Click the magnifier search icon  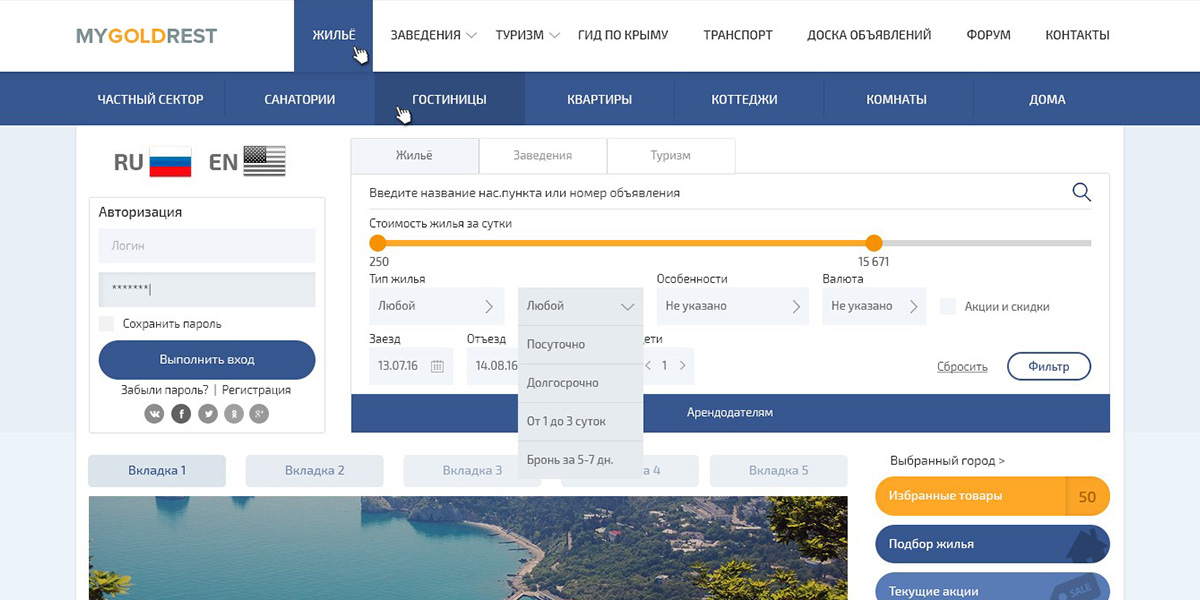coord(1081,192)
